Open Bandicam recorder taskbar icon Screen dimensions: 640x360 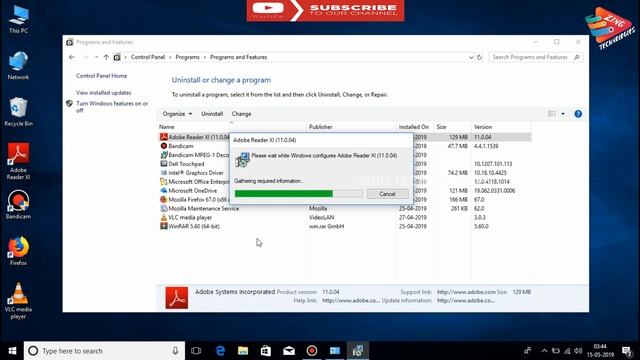312,351
